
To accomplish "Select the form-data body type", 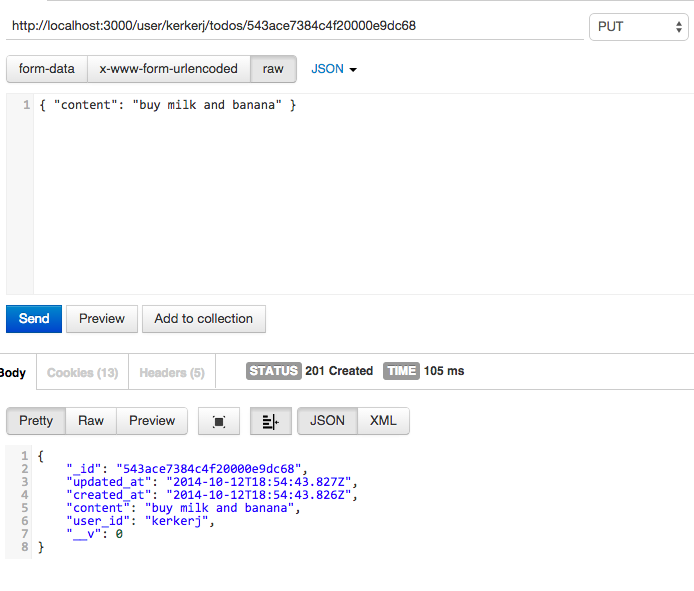I will pyautogui.click(x=47, y=69).
